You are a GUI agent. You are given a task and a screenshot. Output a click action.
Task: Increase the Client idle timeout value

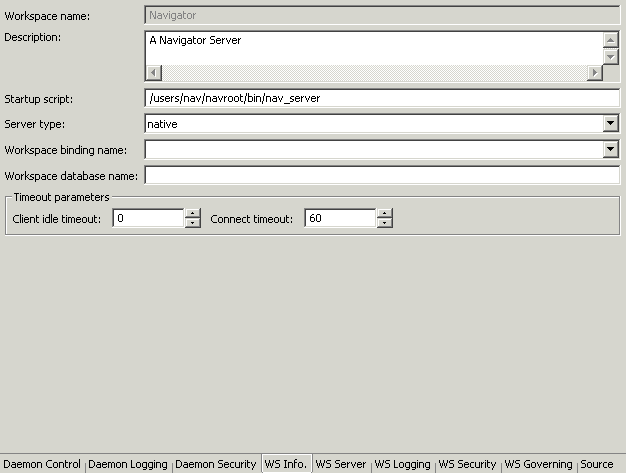[x=193, y=214]
